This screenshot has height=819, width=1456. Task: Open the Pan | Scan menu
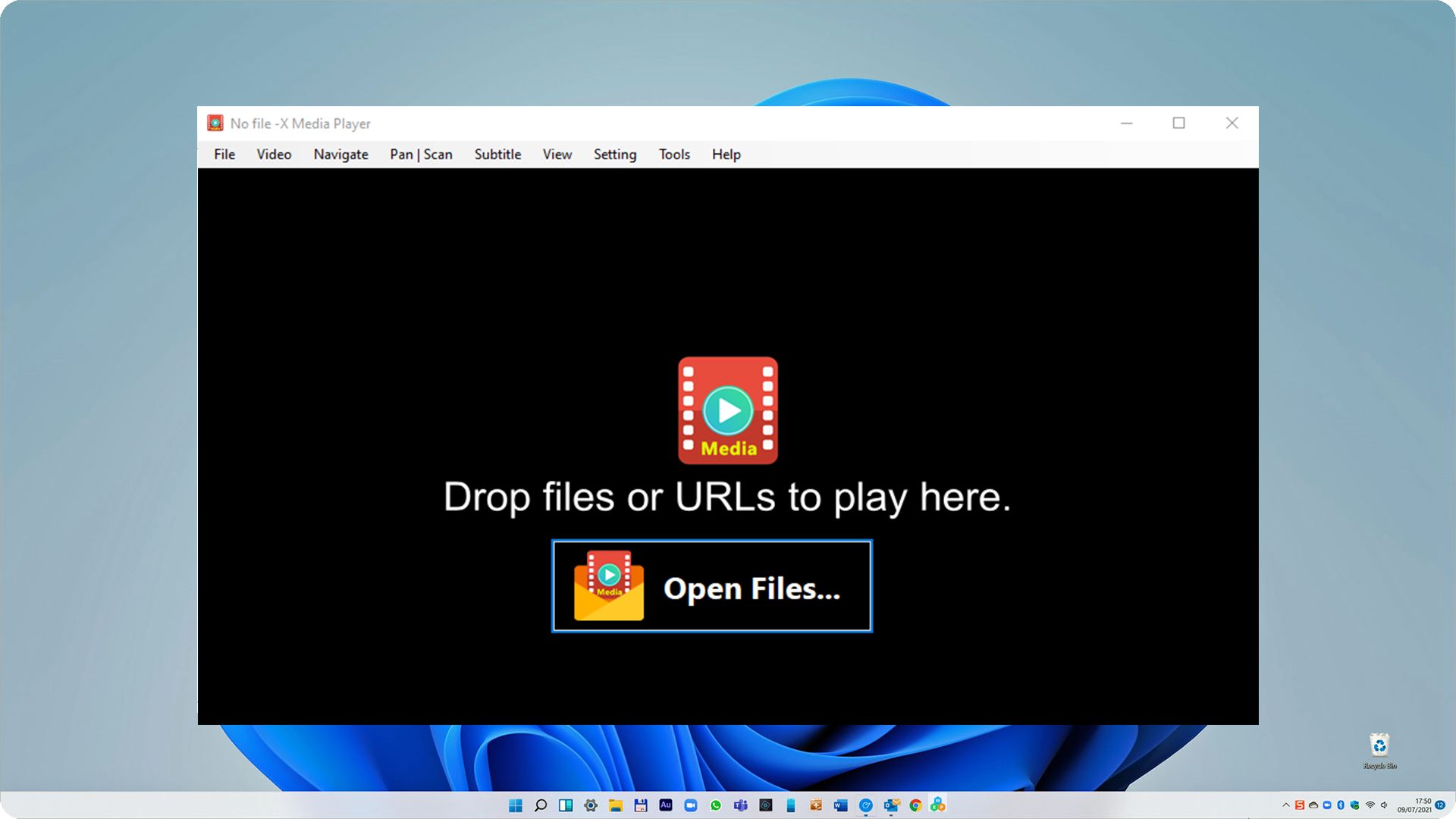pos(421,154)
